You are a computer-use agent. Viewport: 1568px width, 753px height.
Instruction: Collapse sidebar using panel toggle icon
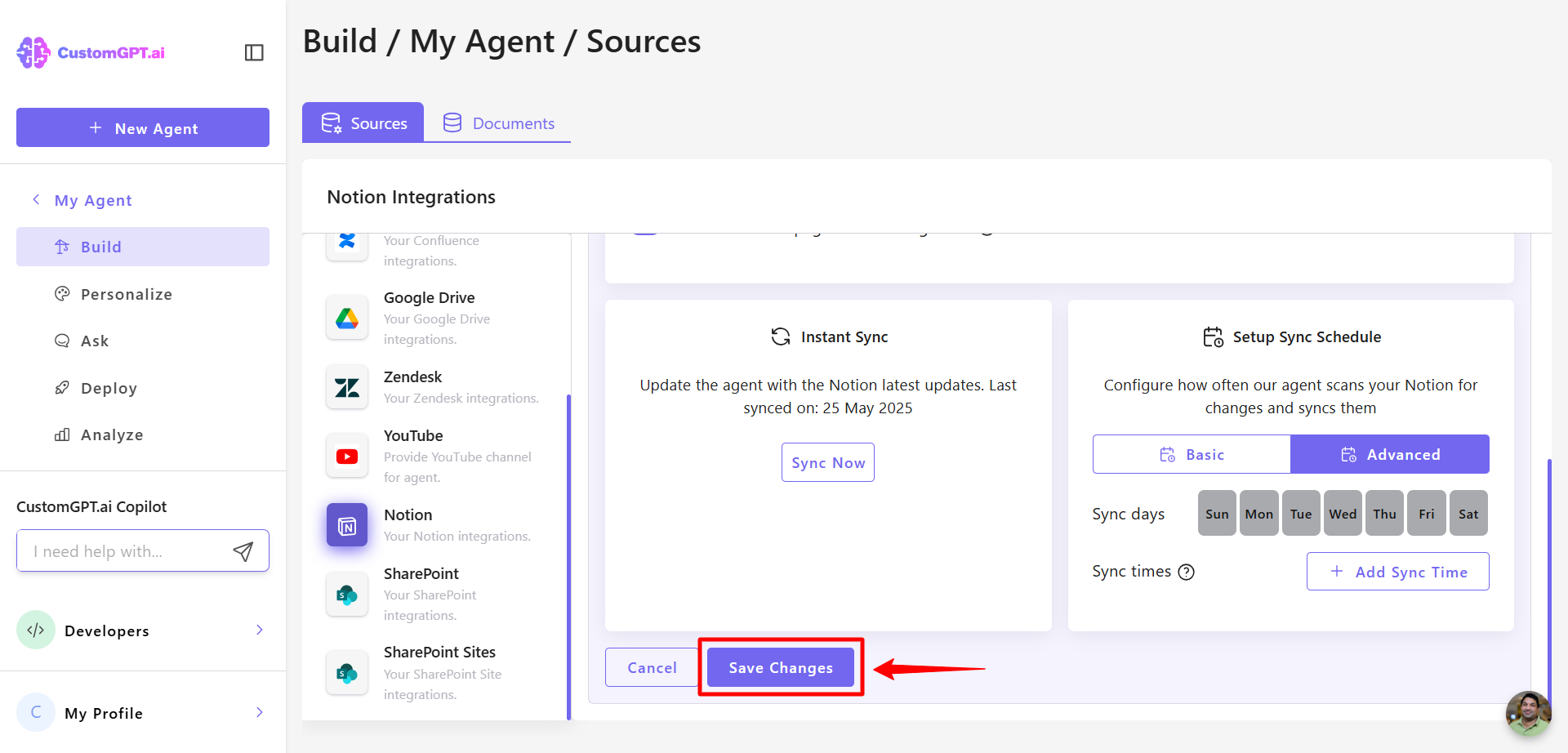(x=254, y=52)
